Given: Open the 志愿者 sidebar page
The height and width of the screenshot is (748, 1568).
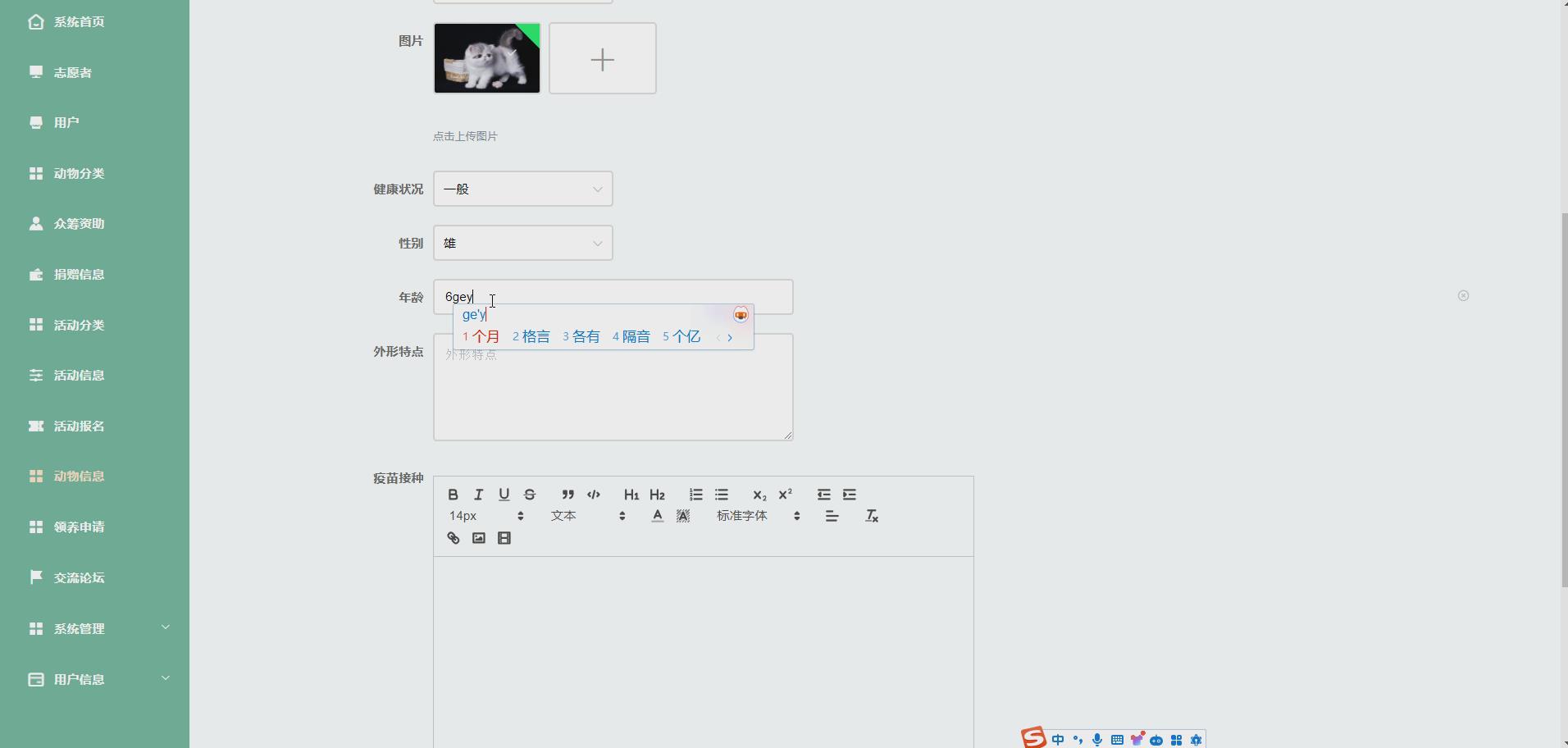Looking at the screenshot, I should pos(94,72).
